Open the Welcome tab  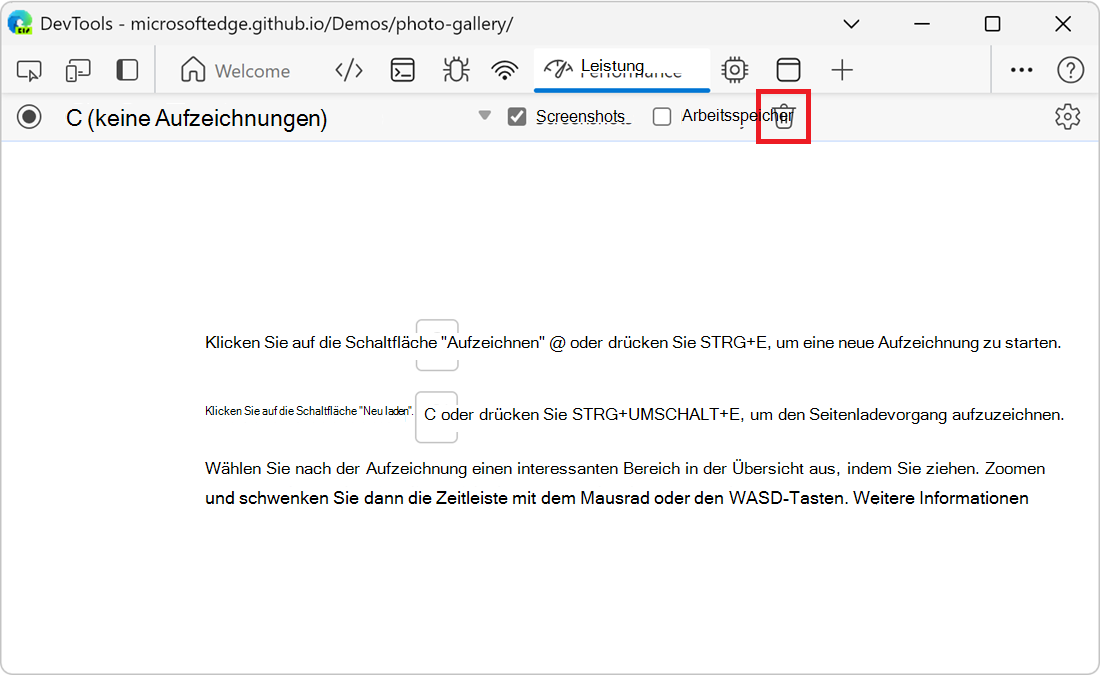(x=235, y=70)
